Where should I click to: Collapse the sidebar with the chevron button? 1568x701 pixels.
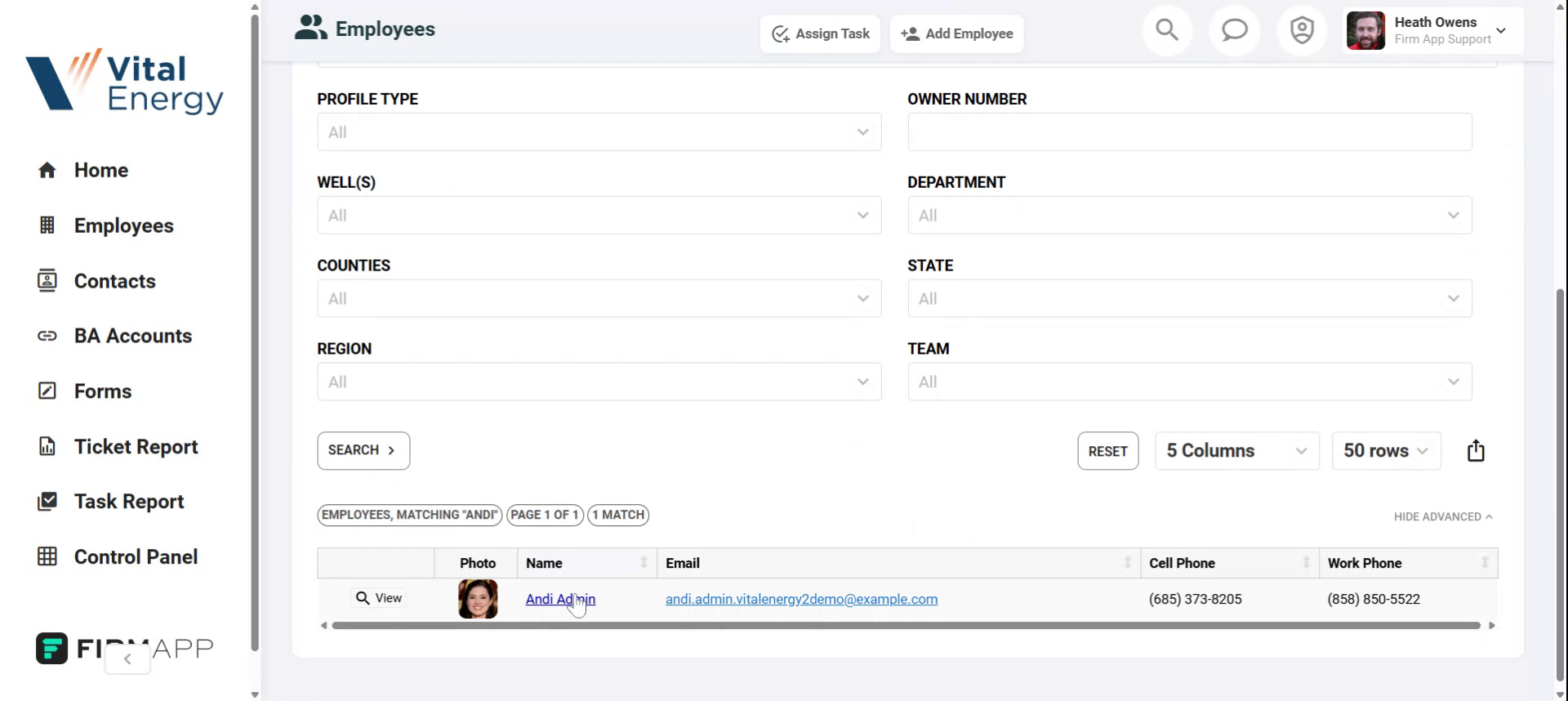pyautogui.click(x=127, y=659)
